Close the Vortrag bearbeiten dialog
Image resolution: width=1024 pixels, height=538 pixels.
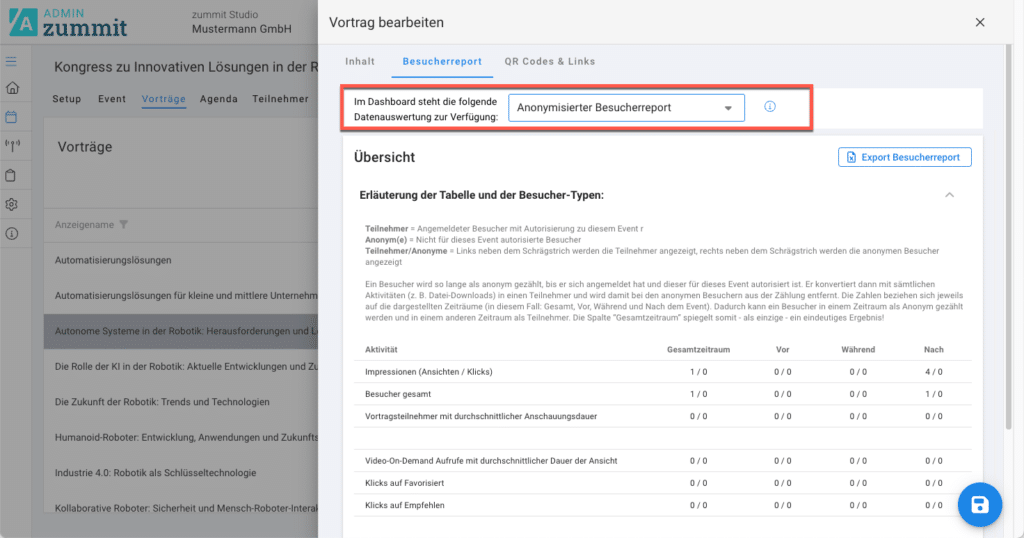pos(980,22)
